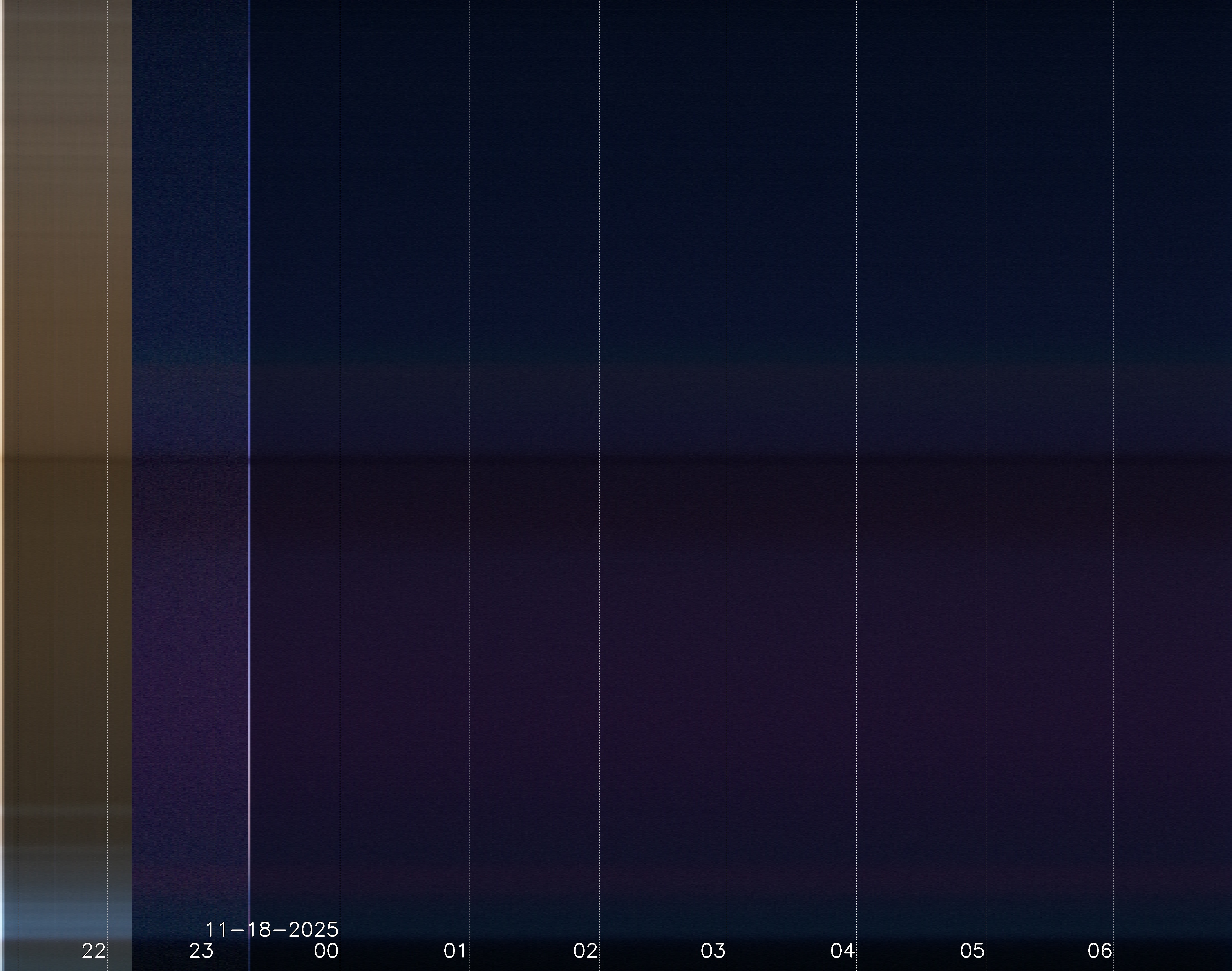The height and width of the screenshot is (971, 1232).
Task: Click the 22 hour label
Action: pos(94,951)
